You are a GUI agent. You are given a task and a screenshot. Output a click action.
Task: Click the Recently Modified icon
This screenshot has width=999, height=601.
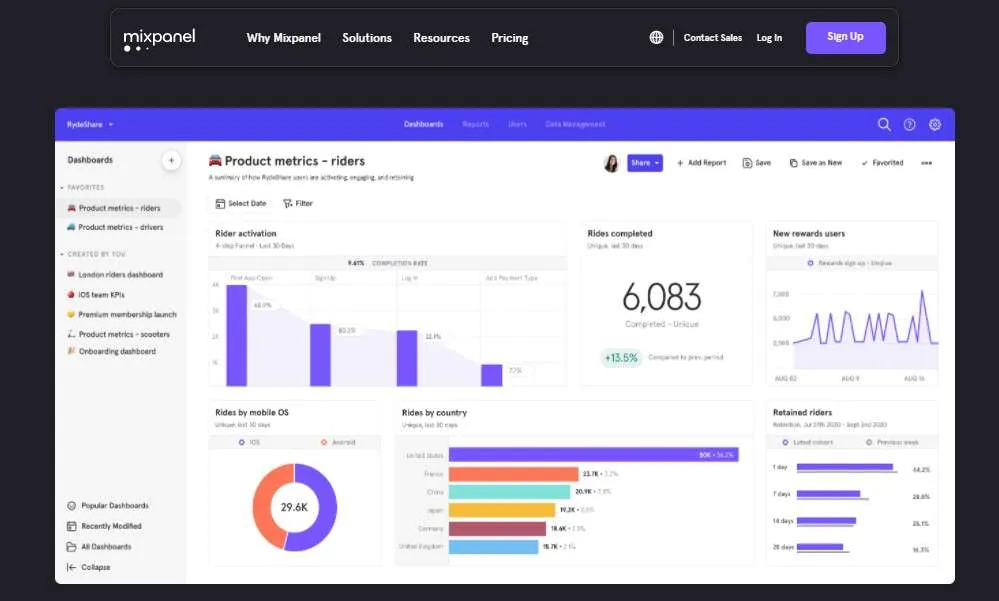[x=71, y=526]
